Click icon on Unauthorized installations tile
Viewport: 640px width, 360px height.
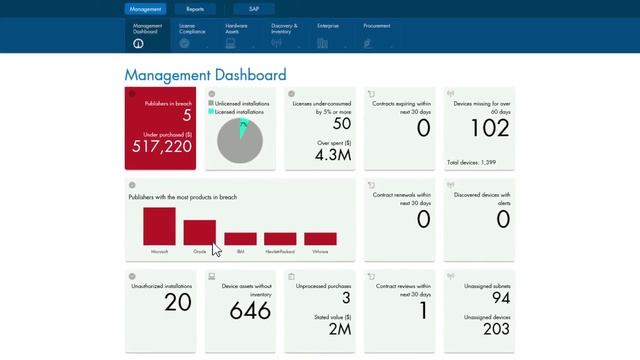coord(132,276)
